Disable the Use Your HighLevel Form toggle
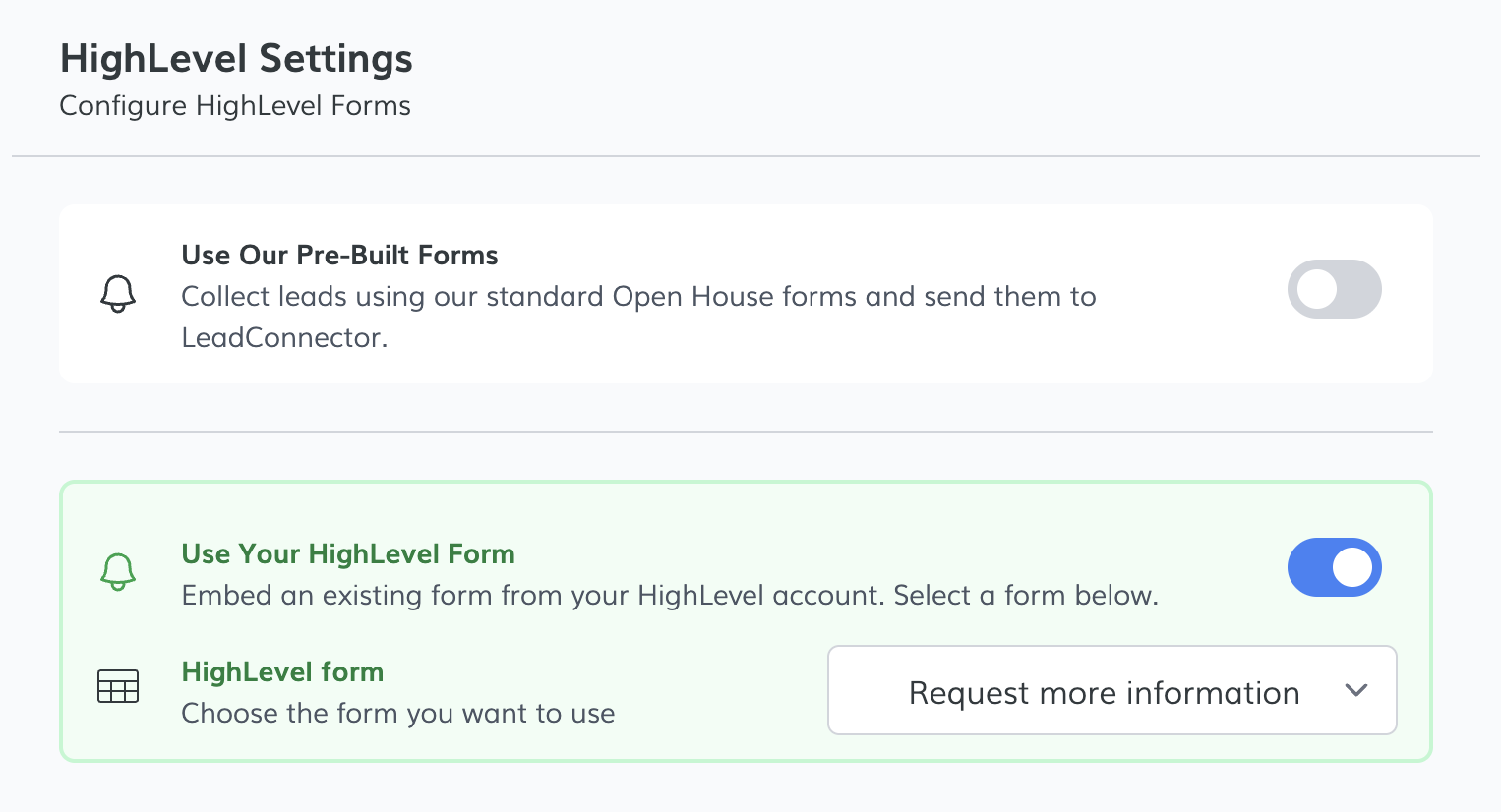 click(x=1334, y=567)
